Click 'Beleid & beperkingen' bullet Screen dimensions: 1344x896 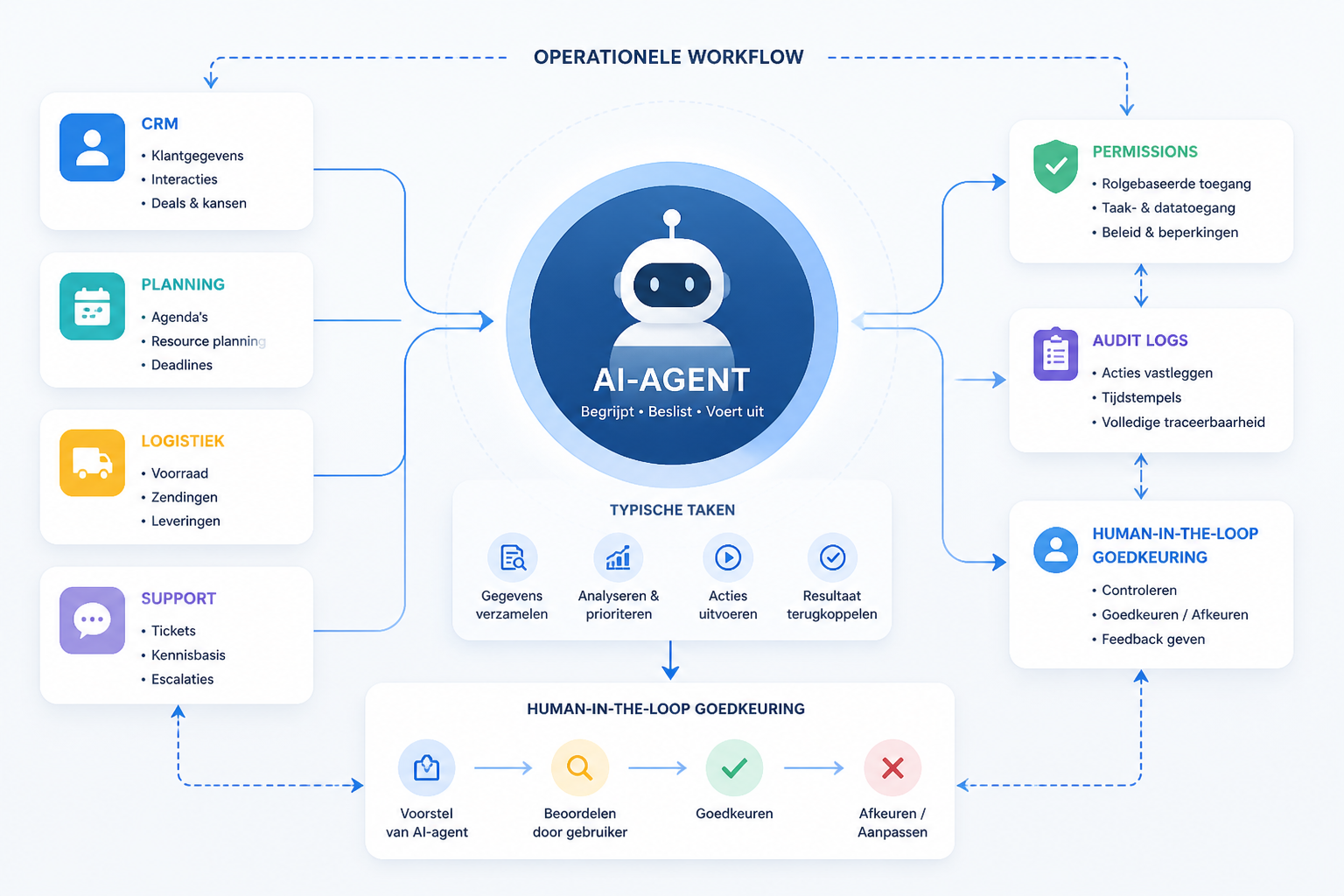(x=1170, y=233)
